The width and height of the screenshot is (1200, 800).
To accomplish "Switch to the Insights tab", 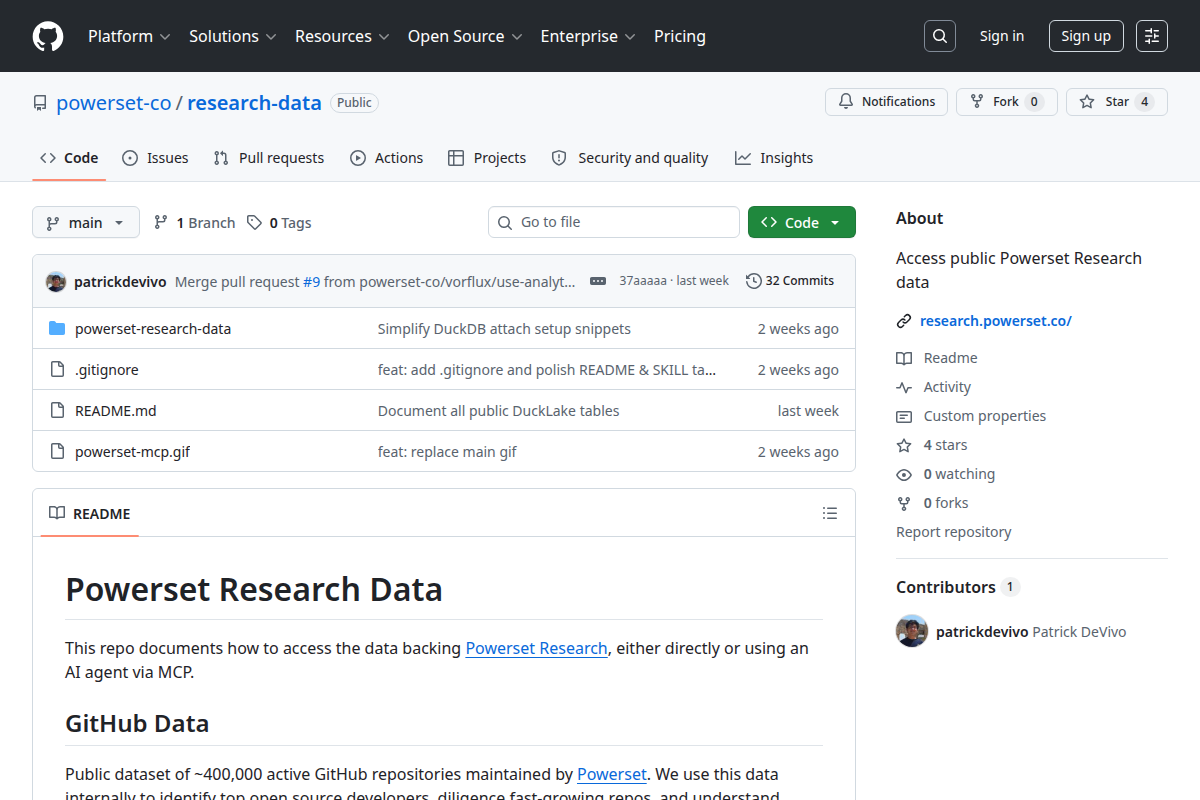I will [774, 158].
